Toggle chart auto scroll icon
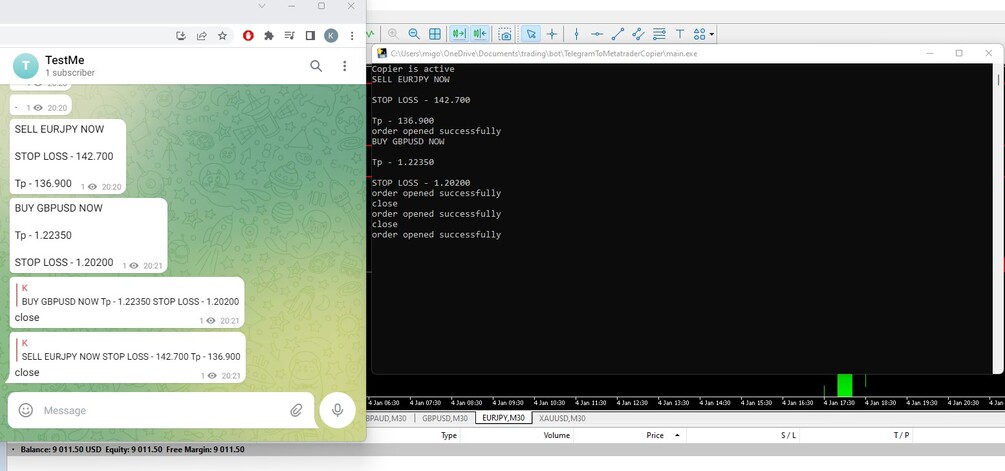1005x471 pixels. (x=458, y=34)
